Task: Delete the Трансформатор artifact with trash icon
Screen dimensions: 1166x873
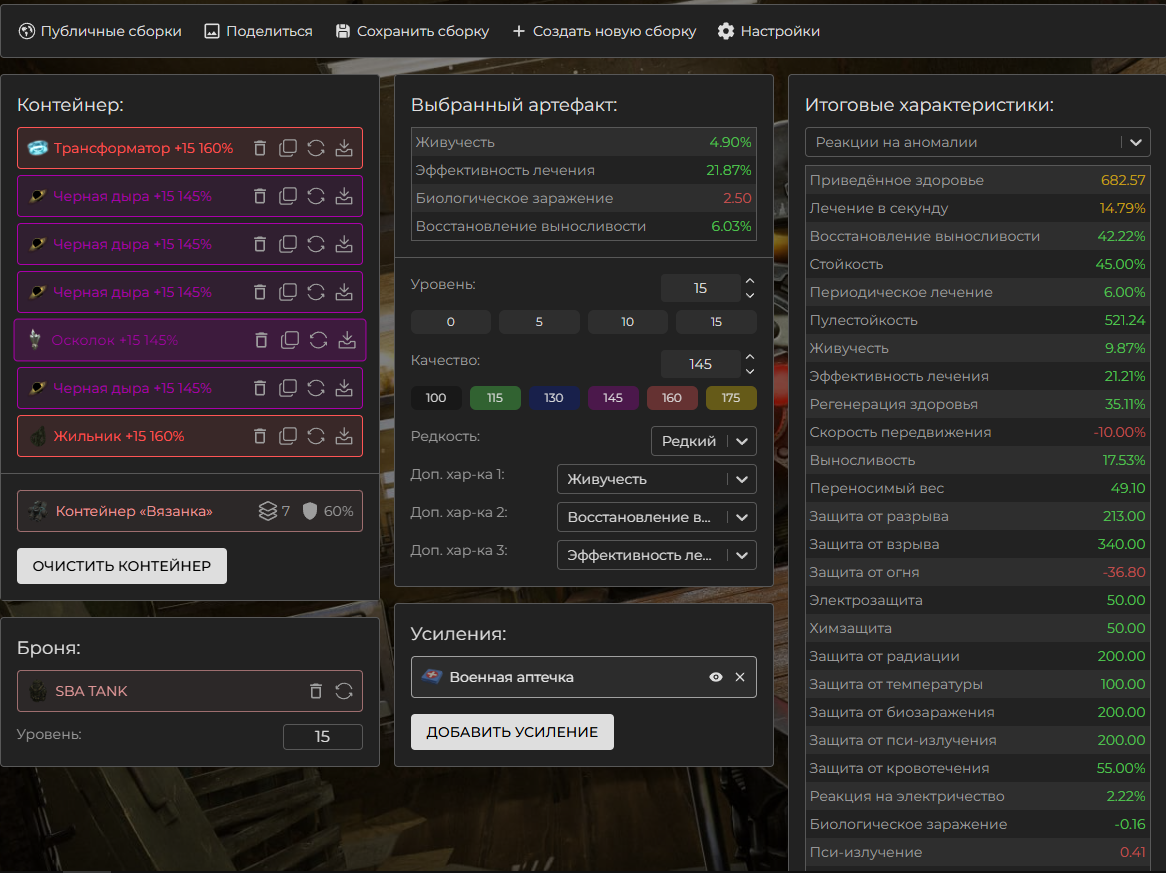Action: tap(260, 148)
